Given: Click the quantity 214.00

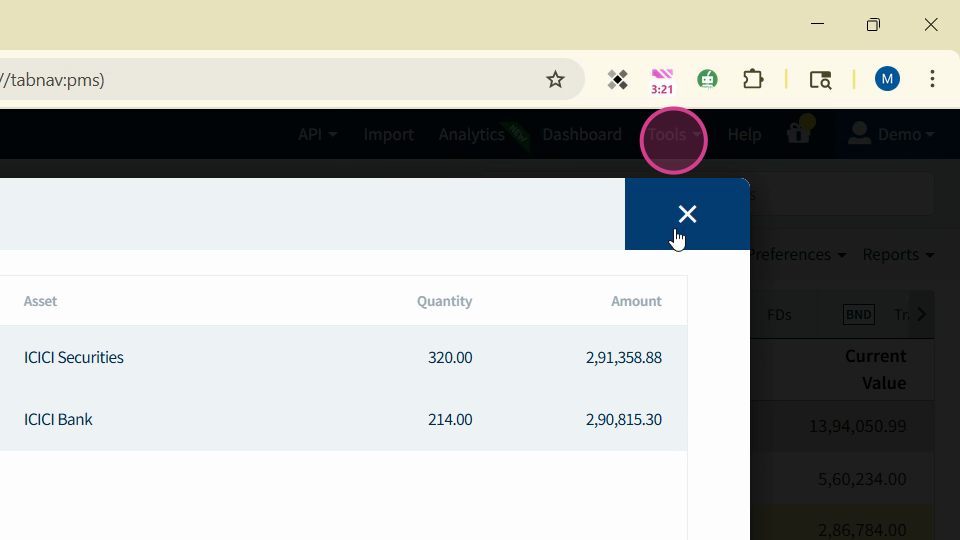Looking at the screenshot, I should tap(450, 419).
